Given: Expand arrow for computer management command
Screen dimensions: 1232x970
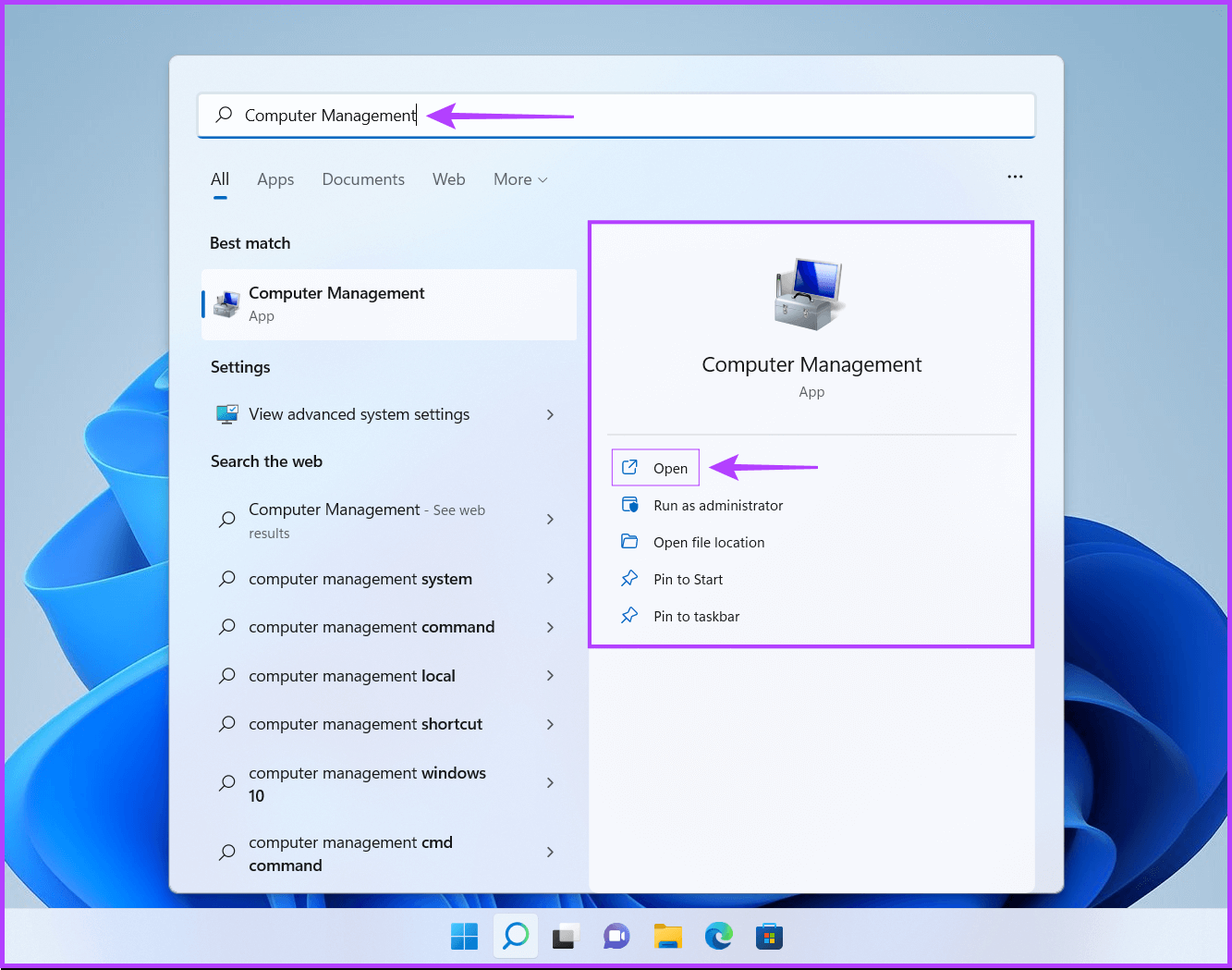Looking at the screenshot, I should (550, 627).
